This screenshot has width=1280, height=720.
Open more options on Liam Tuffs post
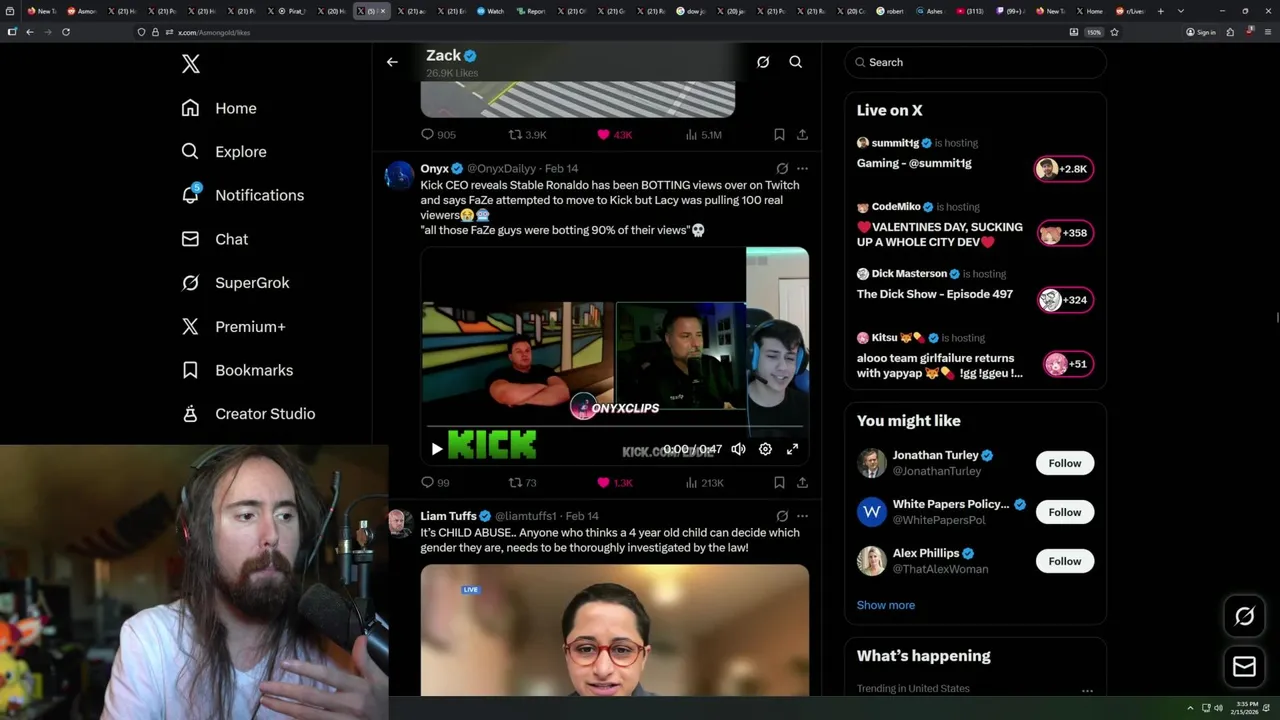[x=802, y=516]
